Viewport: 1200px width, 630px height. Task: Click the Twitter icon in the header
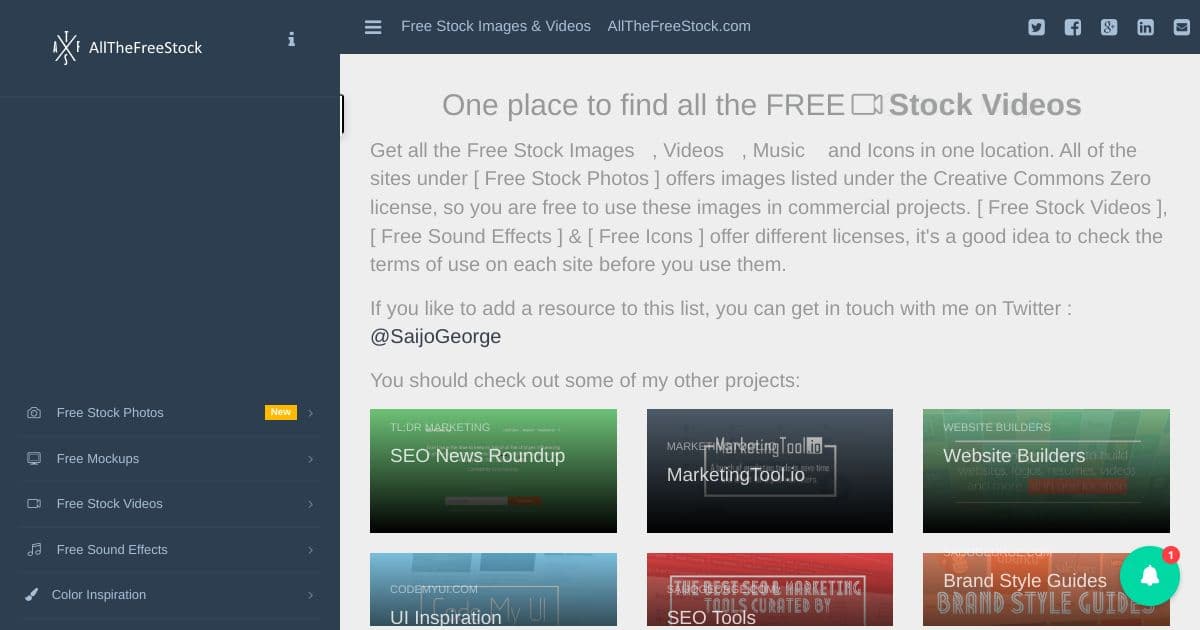pos(1036,27)
